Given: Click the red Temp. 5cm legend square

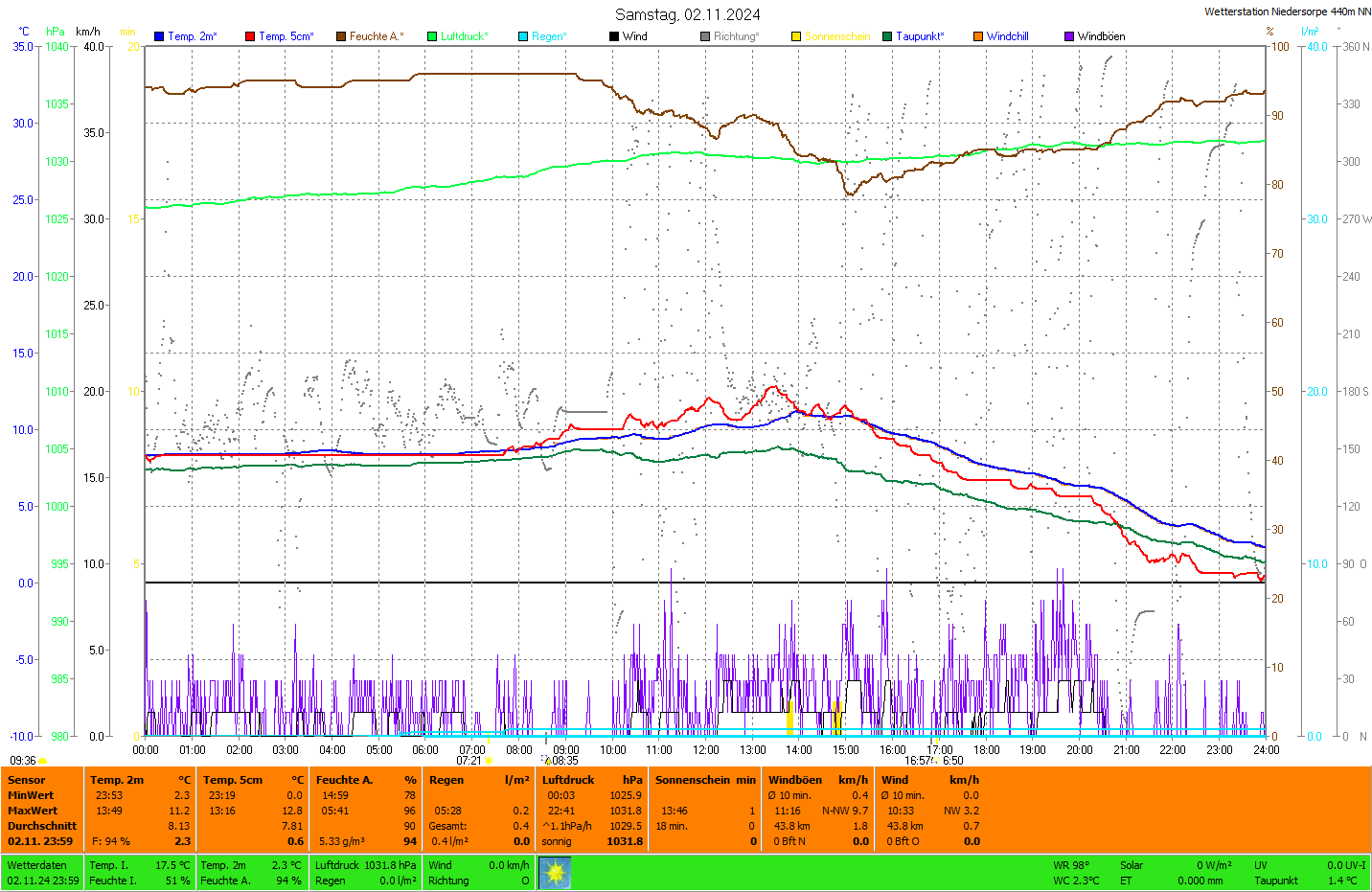Looking at the screenshot, I should [x=250, y=36].
